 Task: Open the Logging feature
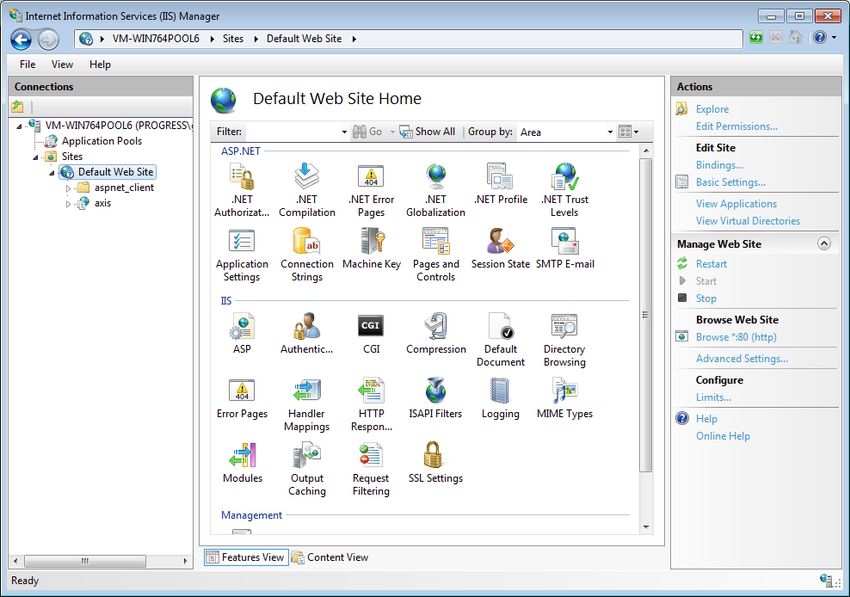click(x=500, y=399)
